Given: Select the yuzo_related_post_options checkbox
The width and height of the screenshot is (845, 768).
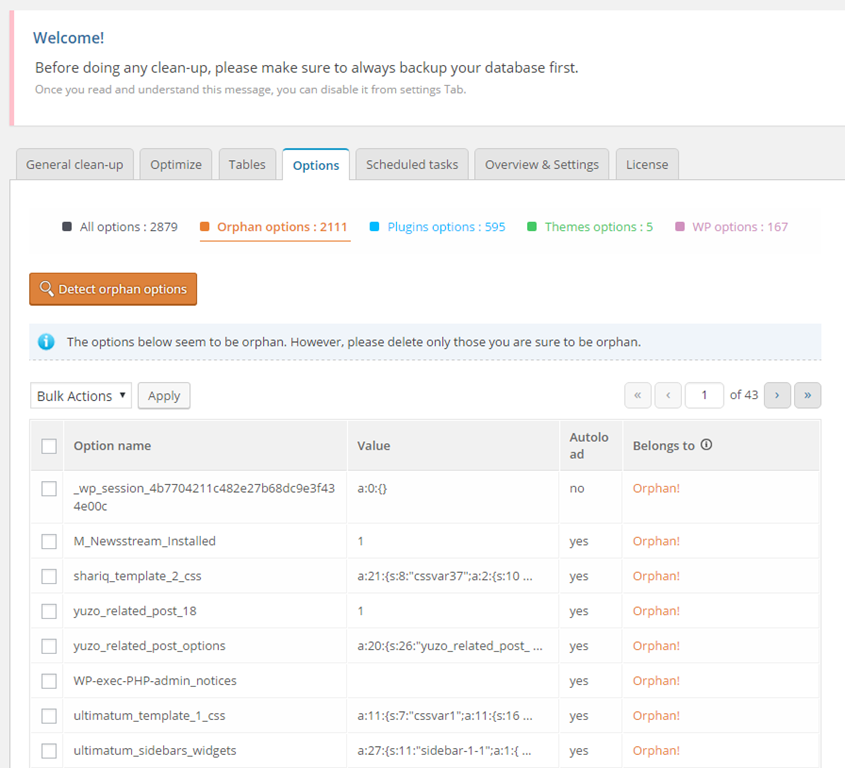Looking at the screenshot, I should coord(49,646).
